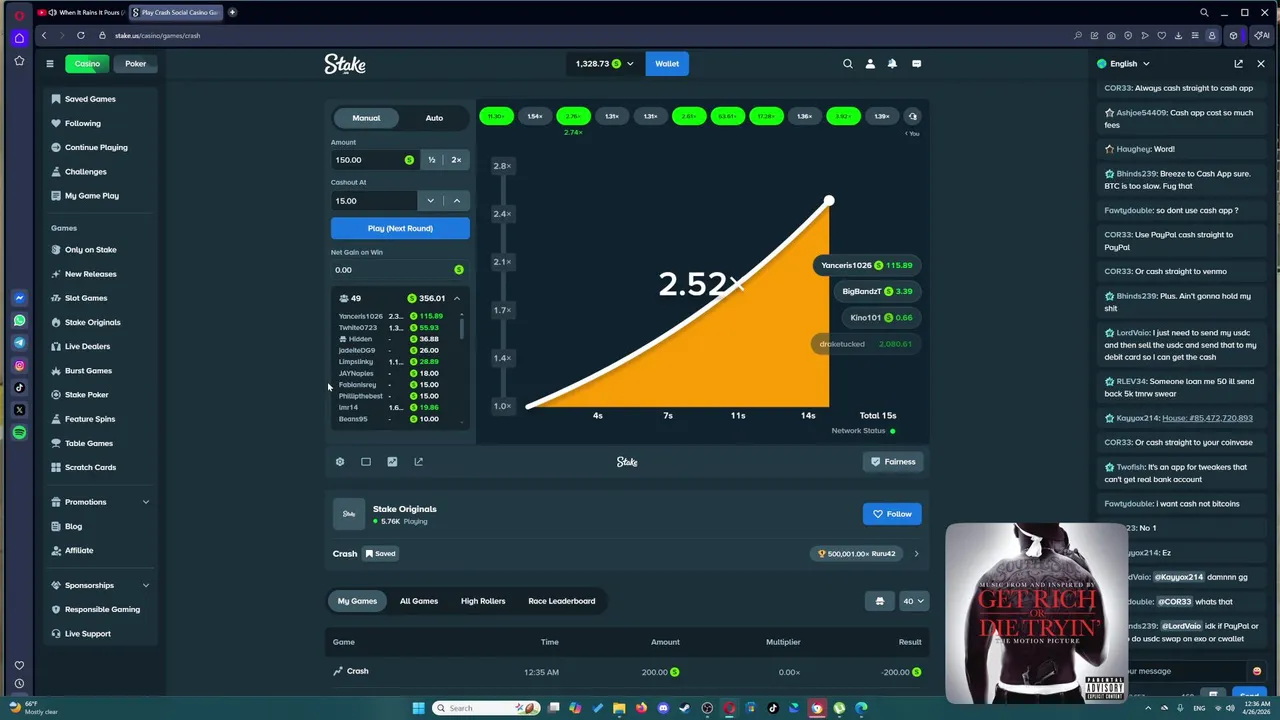The image size is (1280, 720).
Task: Pop out the chat panel
Action: [1238, 64]
